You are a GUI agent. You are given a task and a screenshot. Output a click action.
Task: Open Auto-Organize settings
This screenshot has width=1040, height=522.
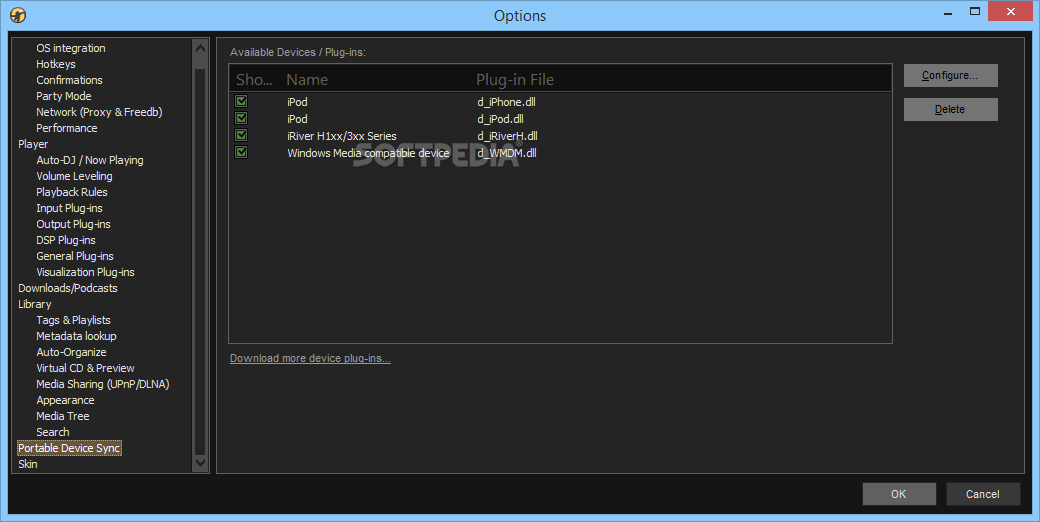pyautogui.click(x=71, y=352)
